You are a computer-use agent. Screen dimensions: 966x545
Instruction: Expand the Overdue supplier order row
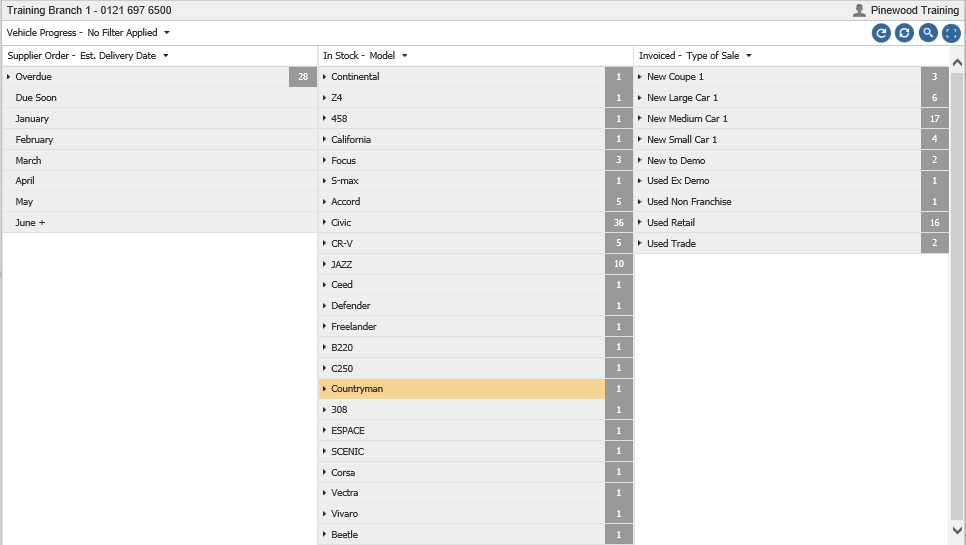[9, 77]
